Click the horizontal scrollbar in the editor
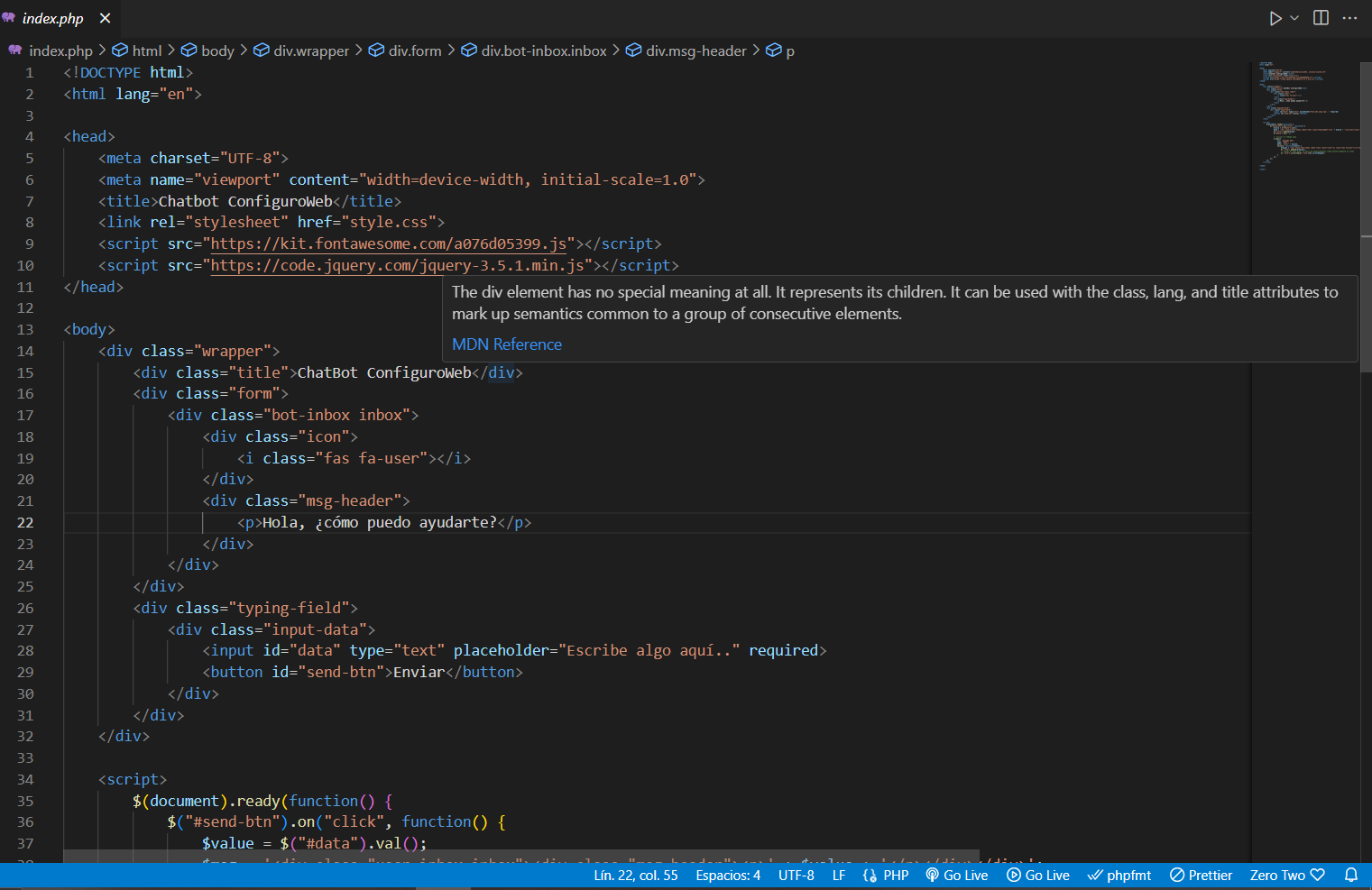 521,856
